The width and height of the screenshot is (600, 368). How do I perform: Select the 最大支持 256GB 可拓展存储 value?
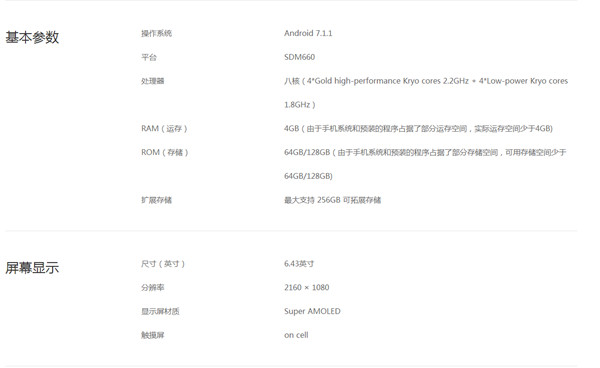pos(333,200)
